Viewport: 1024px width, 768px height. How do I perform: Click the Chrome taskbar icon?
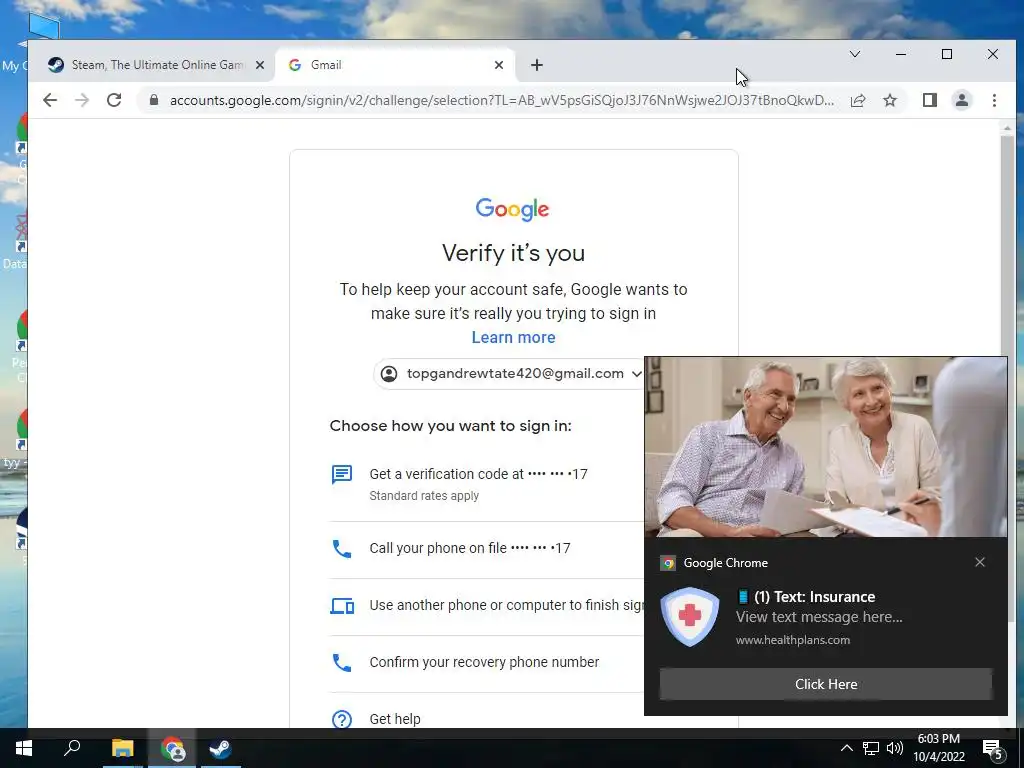[x=172, y=748]
